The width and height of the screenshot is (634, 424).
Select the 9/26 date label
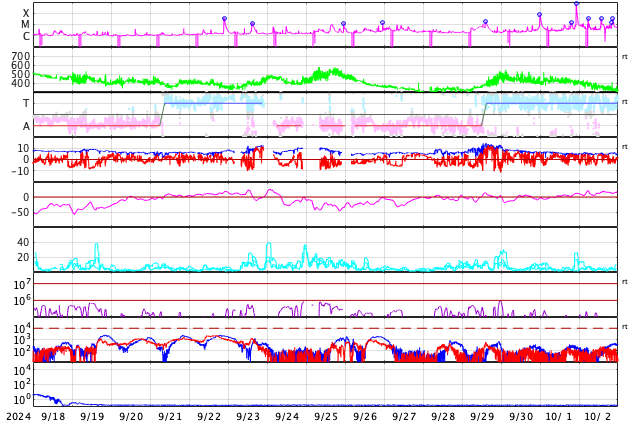pyautogui.click(x=365, y=417)
